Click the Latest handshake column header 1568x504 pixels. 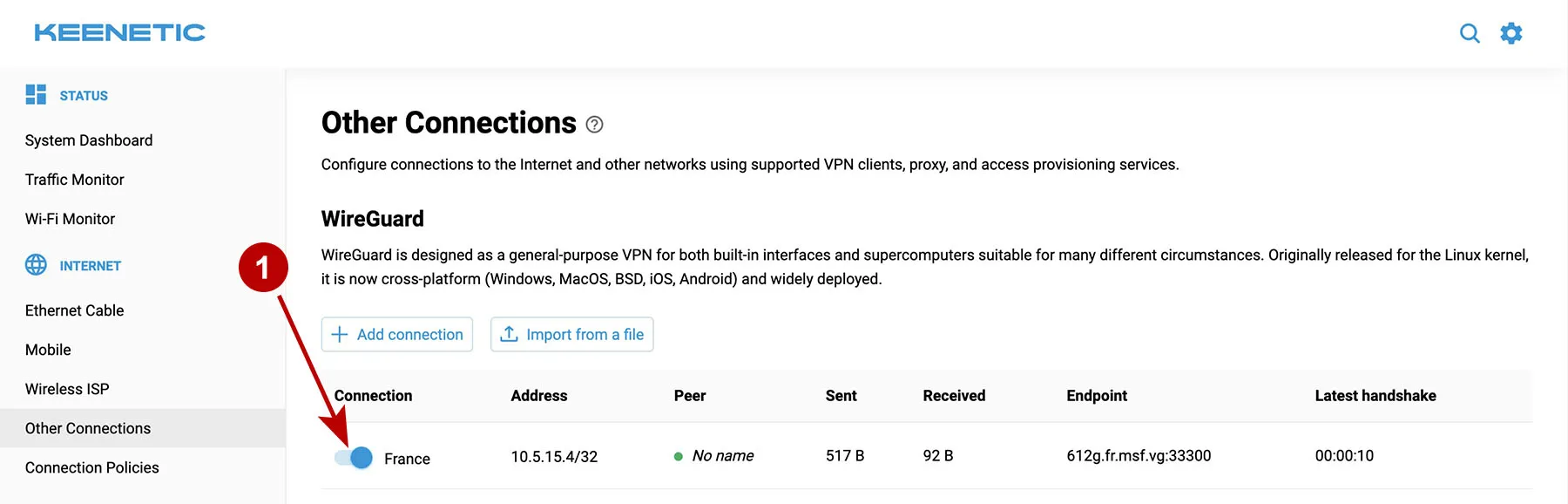pyautogui.click(x=1375, y=395)
